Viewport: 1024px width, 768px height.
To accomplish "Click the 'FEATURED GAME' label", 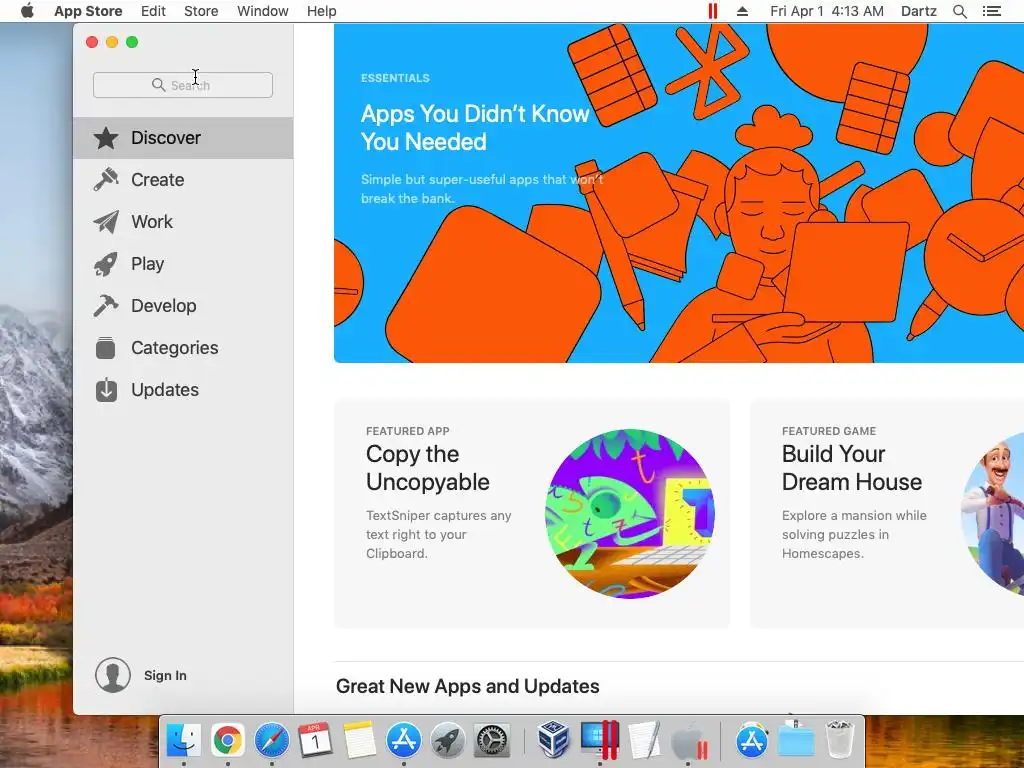I will point(829,431).
